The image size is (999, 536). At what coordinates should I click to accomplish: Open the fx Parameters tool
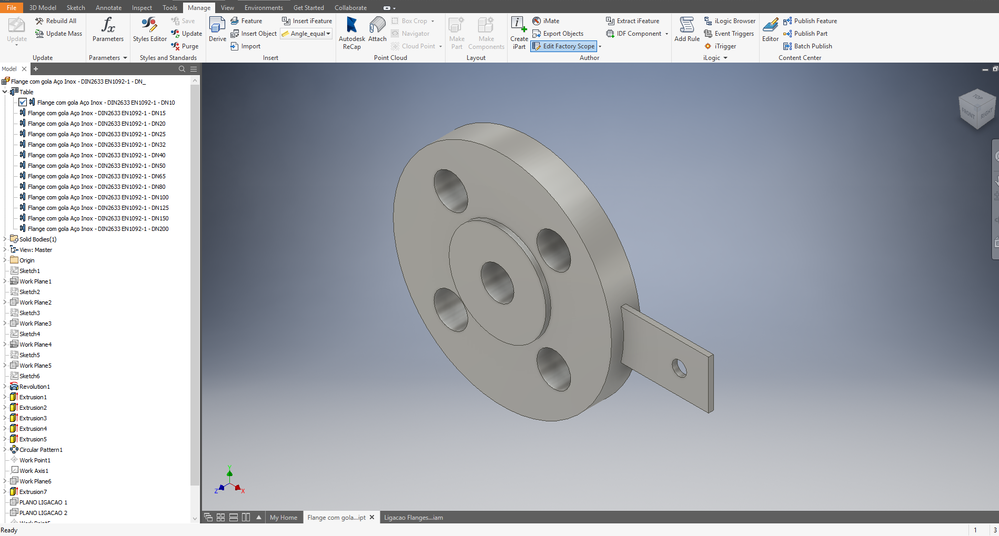(x=108, y=30)
